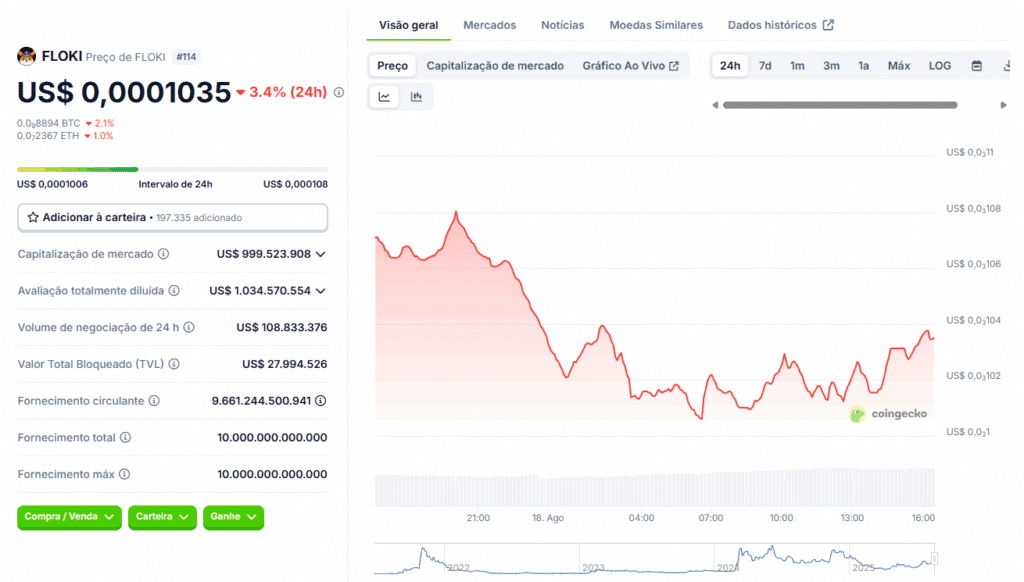Viewport: 1024px width, 582px height.
Task: Open info icon next to 24h price change
Action: point(339,92)
